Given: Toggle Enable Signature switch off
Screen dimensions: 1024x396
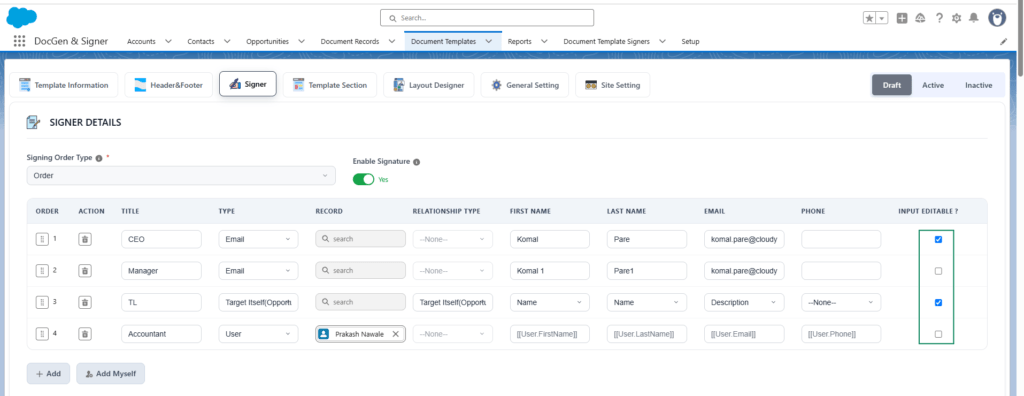Looking at the screenshot, I should pyautogui.click(x=364, y=179).
